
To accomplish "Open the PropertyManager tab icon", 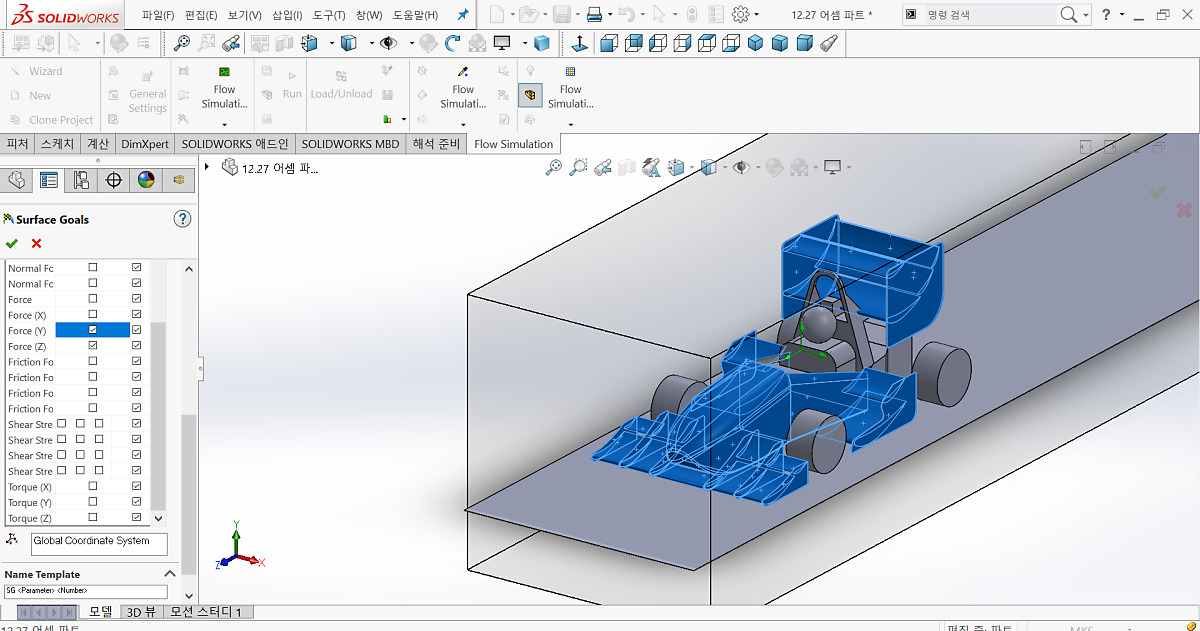I will 48,180.
